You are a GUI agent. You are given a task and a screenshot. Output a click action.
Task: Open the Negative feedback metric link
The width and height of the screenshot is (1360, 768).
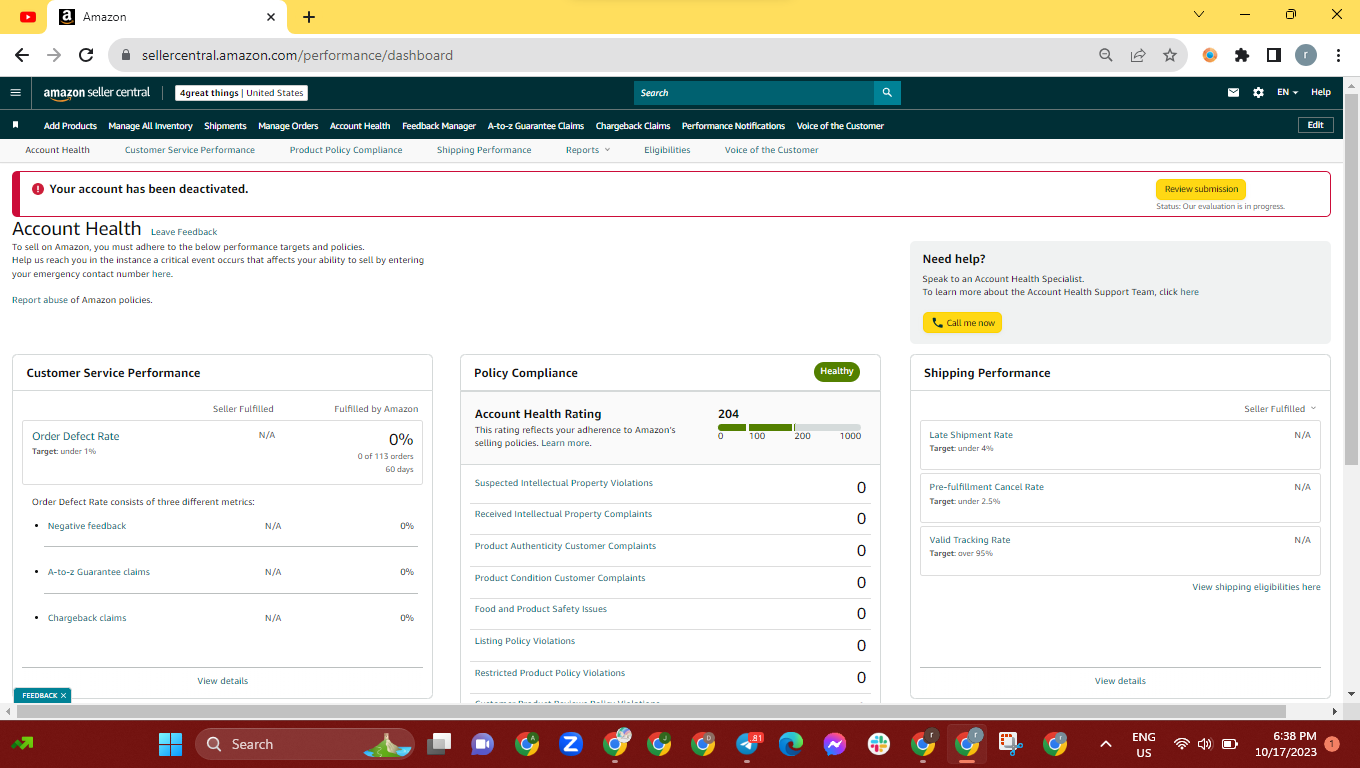coord(87,526)
